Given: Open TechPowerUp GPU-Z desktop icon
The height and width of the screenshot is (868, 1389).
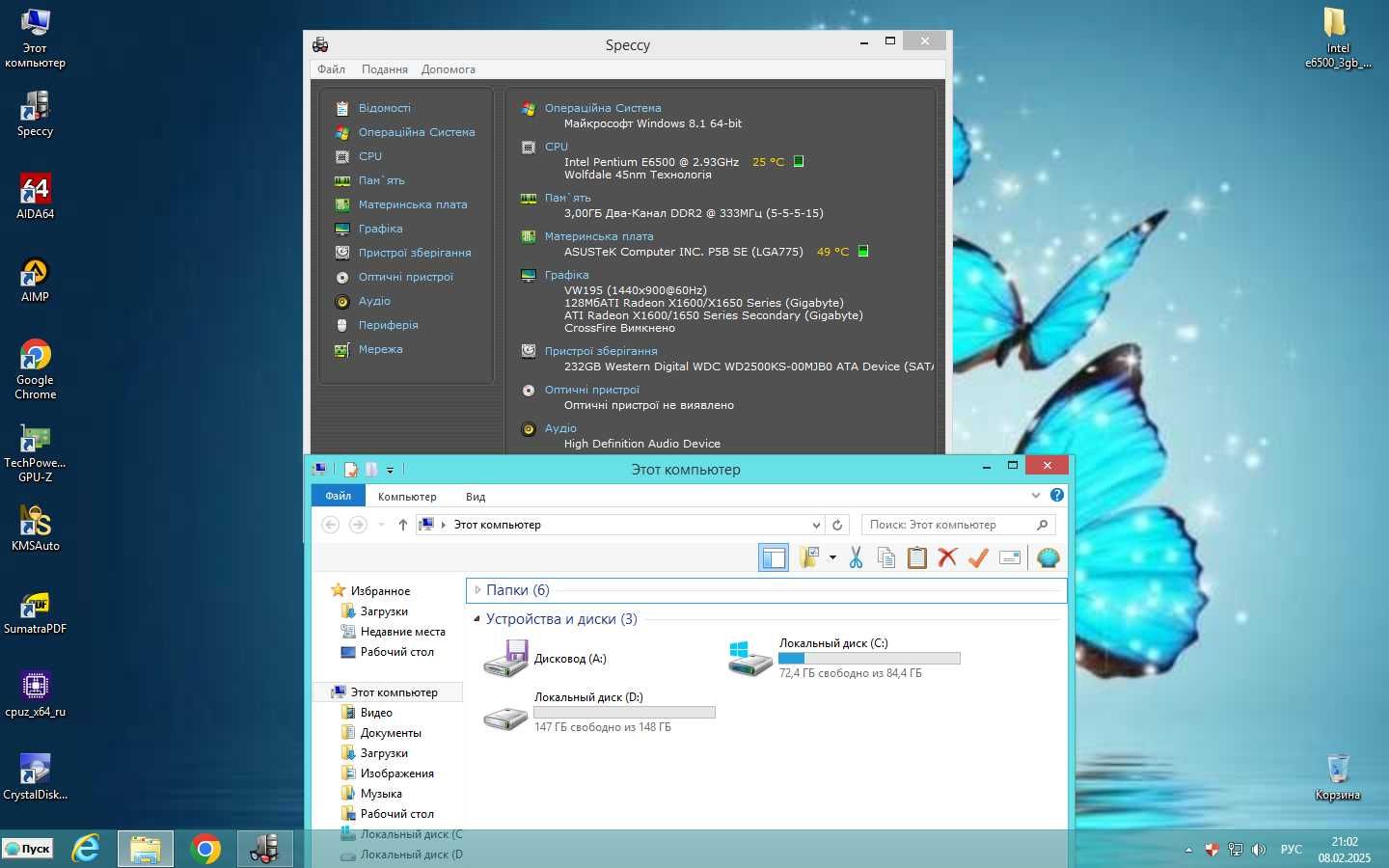Looking at the screenshot, I should [35, 453].
